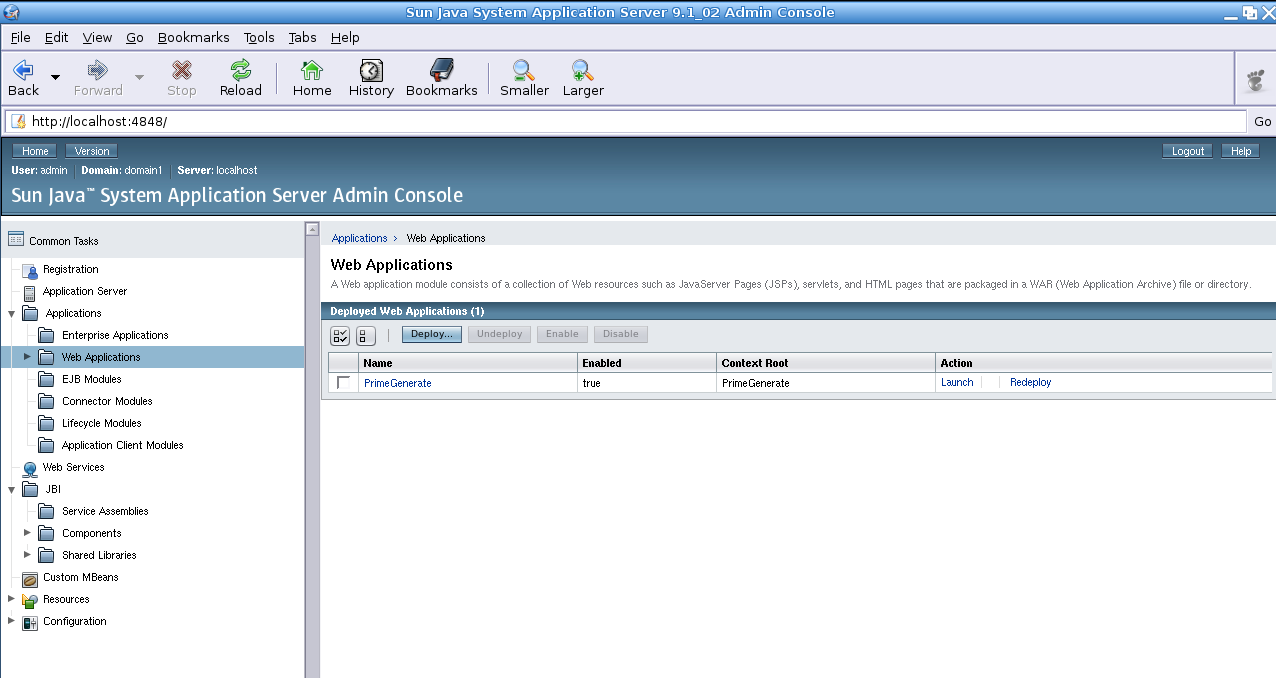Check the PrimeGenerate row checkbox
Image resolution: width=1276 pixels, height=678 pixels.
(x=344, y=383)
